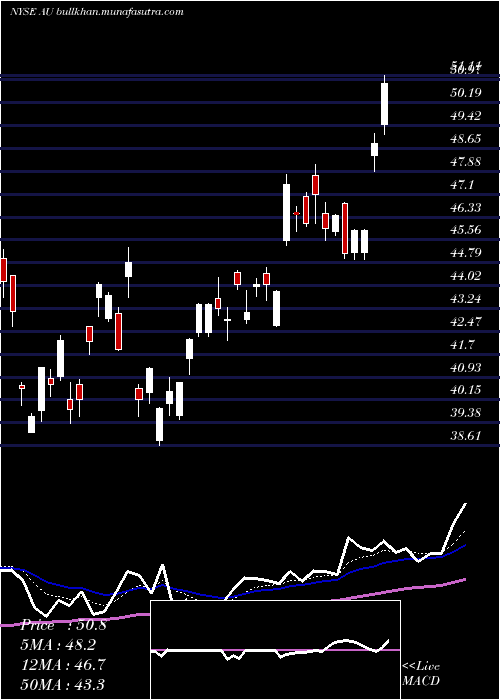Viewport: 500px width, 700px height.
Task: Click the MACD inset chart thumbnail
Action: [275, 650]
